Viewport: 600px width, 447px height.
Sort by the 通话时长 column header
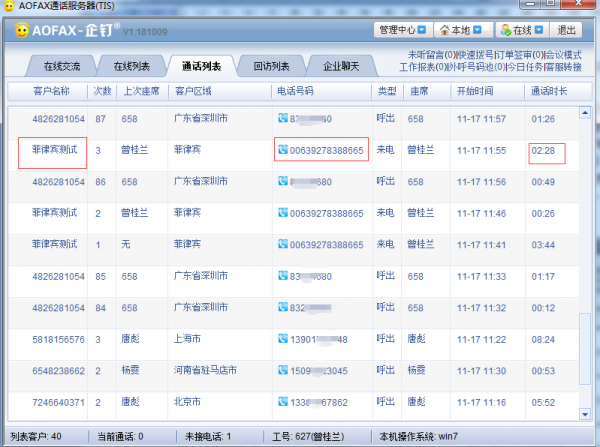pos(549,91)
